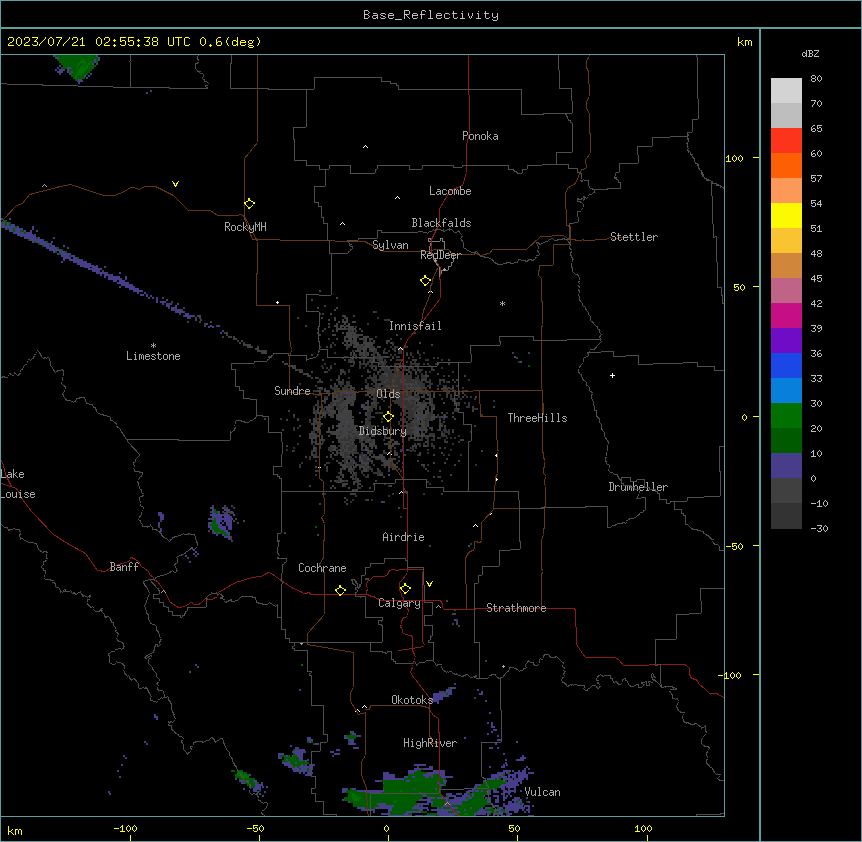Screen dimensions: 862x842
Task: Select the yellow diamond marker south of RedDeer
Action: point(425,281)
